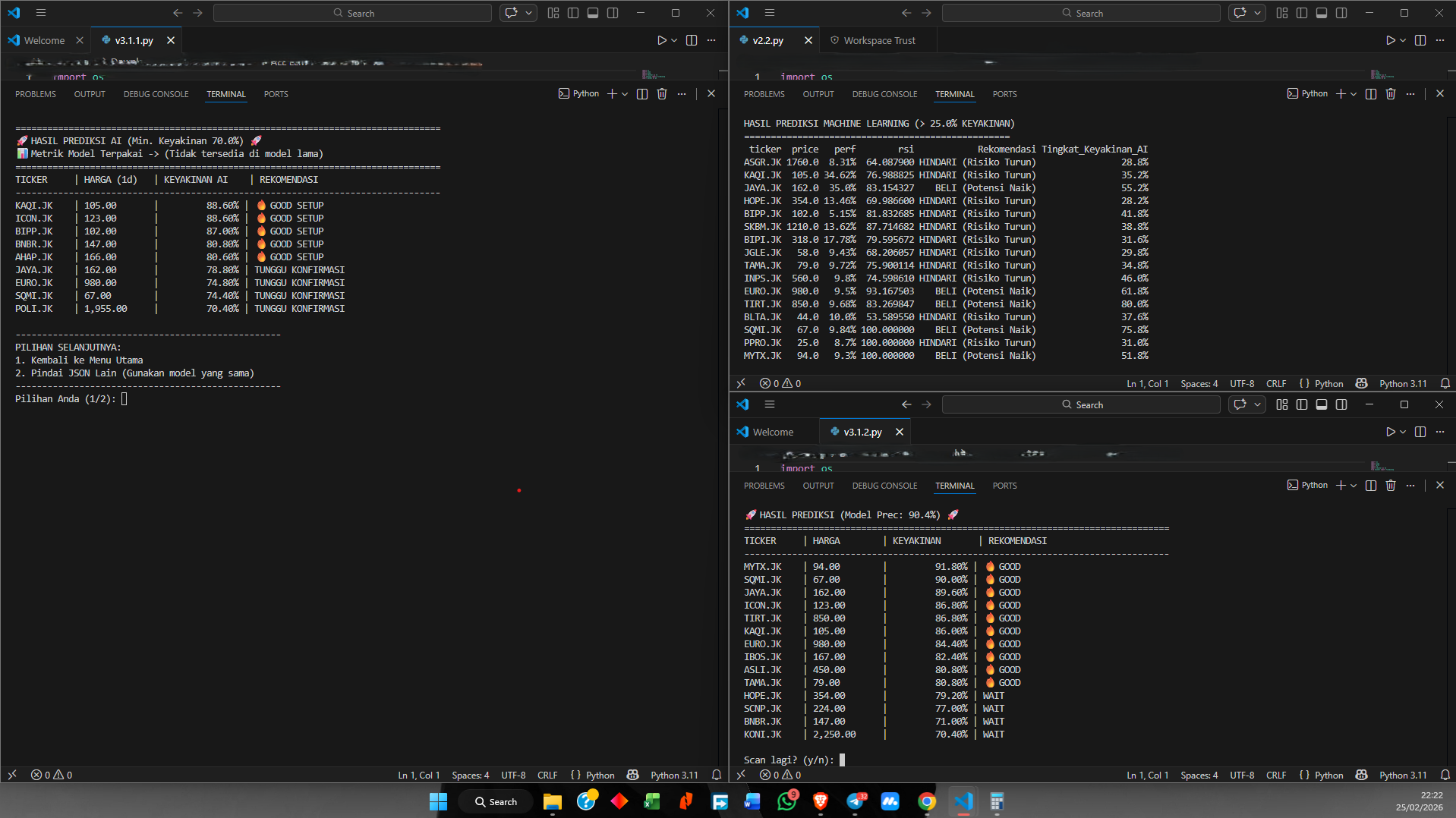Split editor right in the v3.1.1.py window

(x=691, y=40)
